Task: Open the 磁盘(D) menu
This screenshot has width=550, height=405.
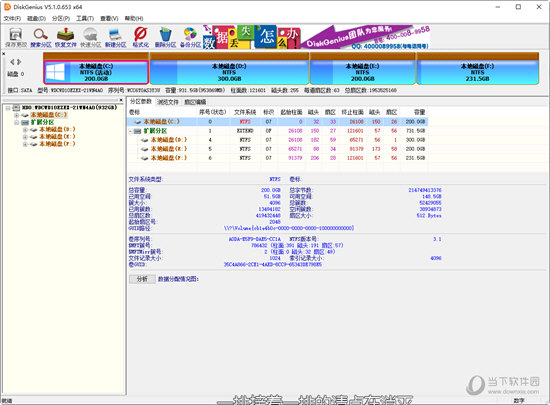Action: (36, 18)
